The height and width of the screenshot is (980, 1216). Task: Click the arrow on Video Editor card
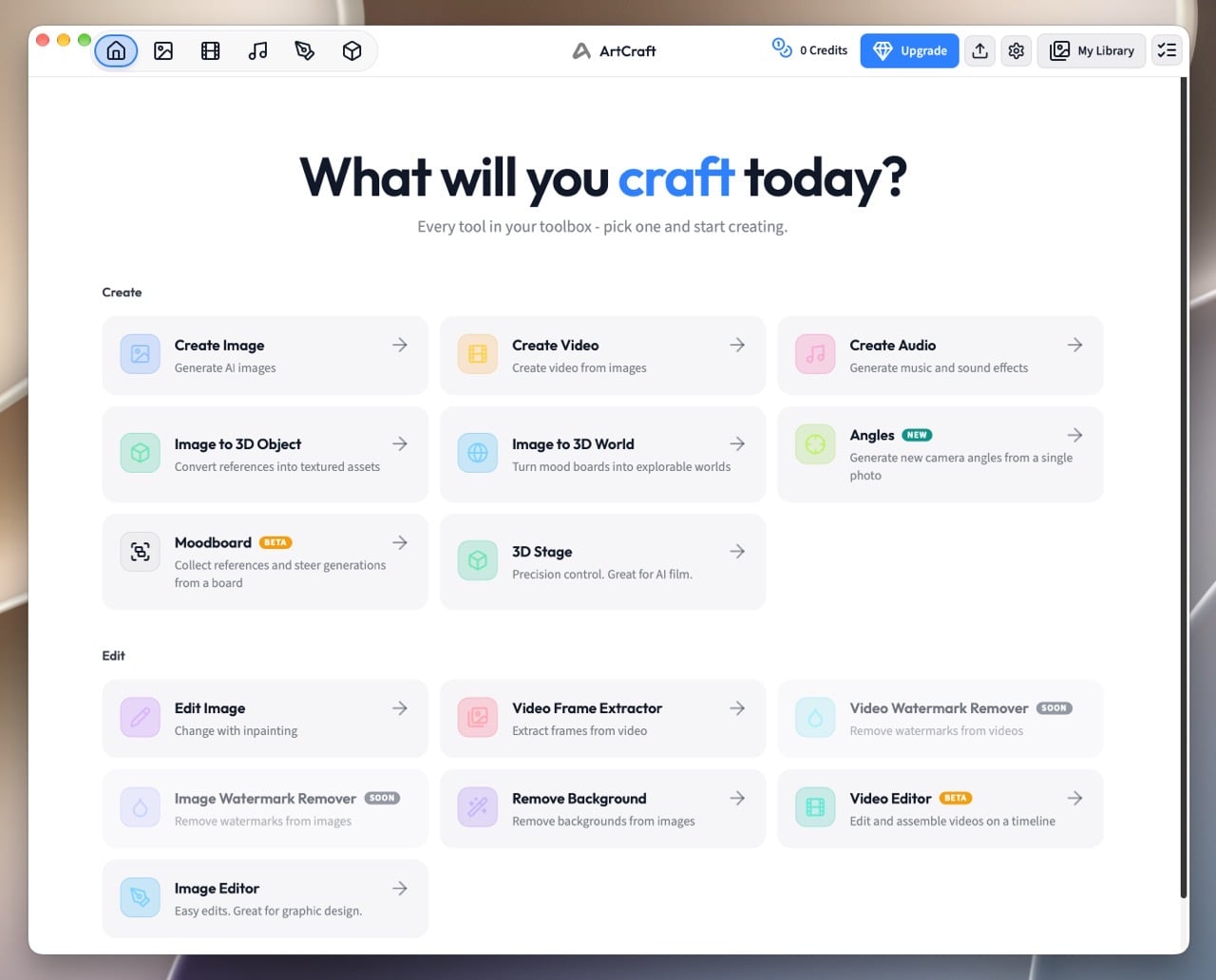[1074, 799]
